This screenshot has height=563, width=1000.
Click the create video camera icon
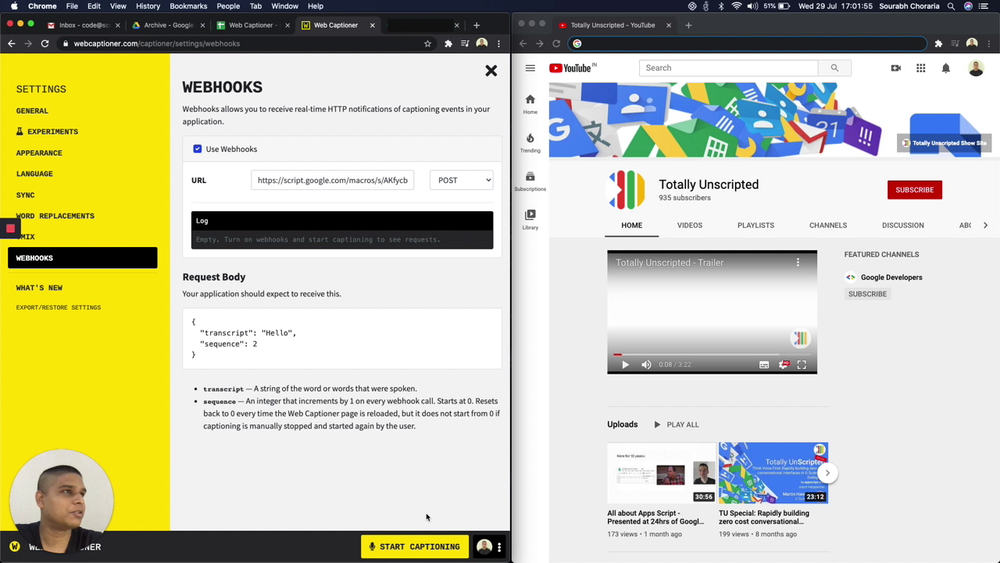(896, 68)
